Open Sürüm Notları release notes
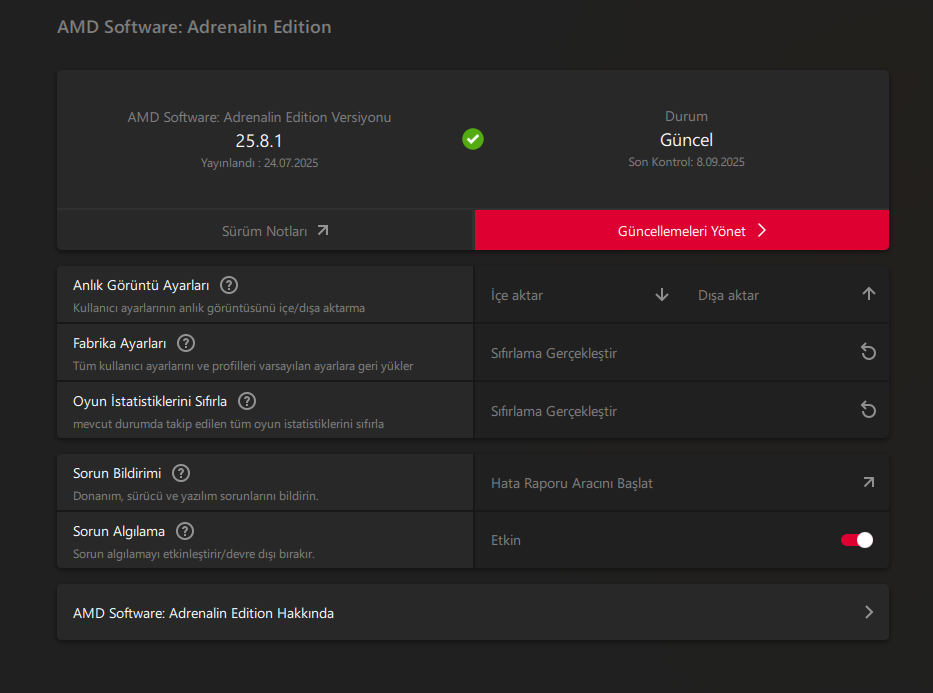933x693 pixels. [265, 230]
